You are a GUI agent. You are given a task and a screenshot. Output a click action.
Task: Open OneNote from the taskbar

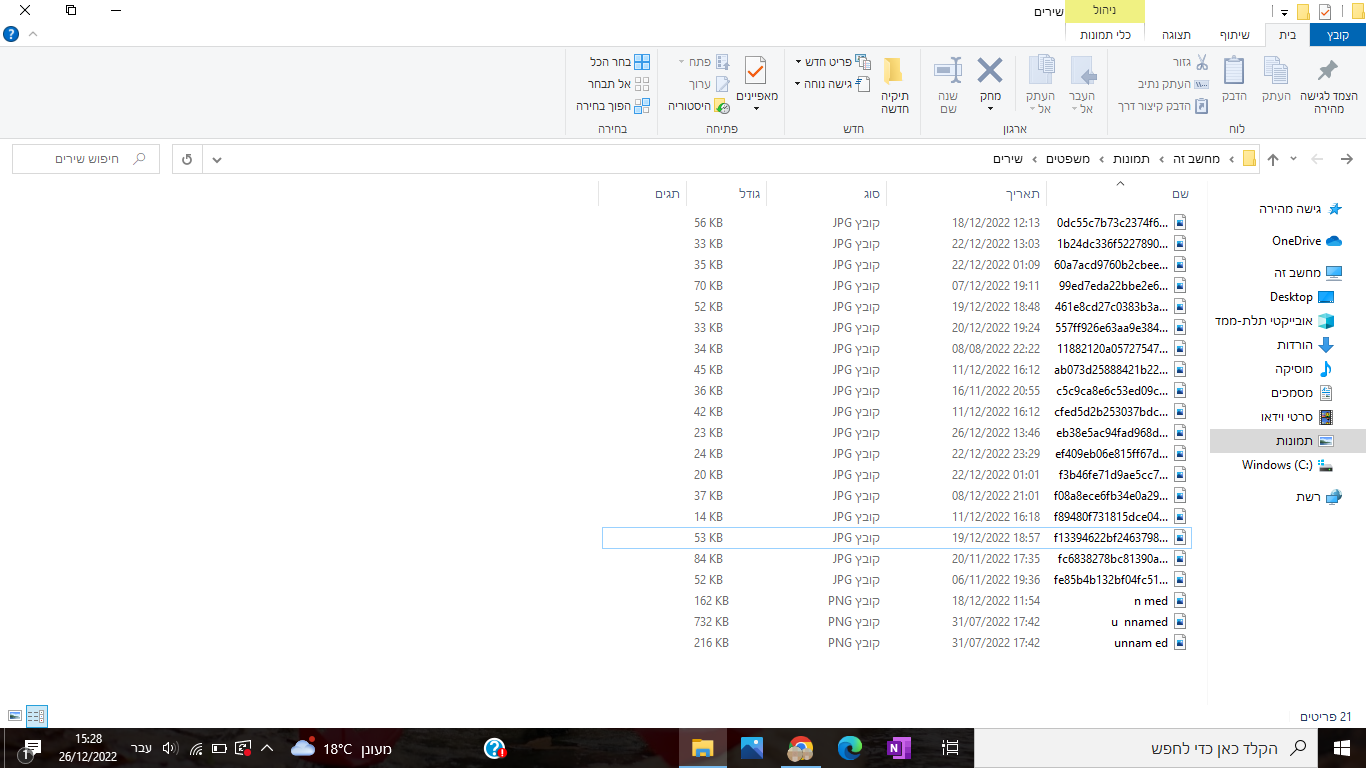click(899, 748)
